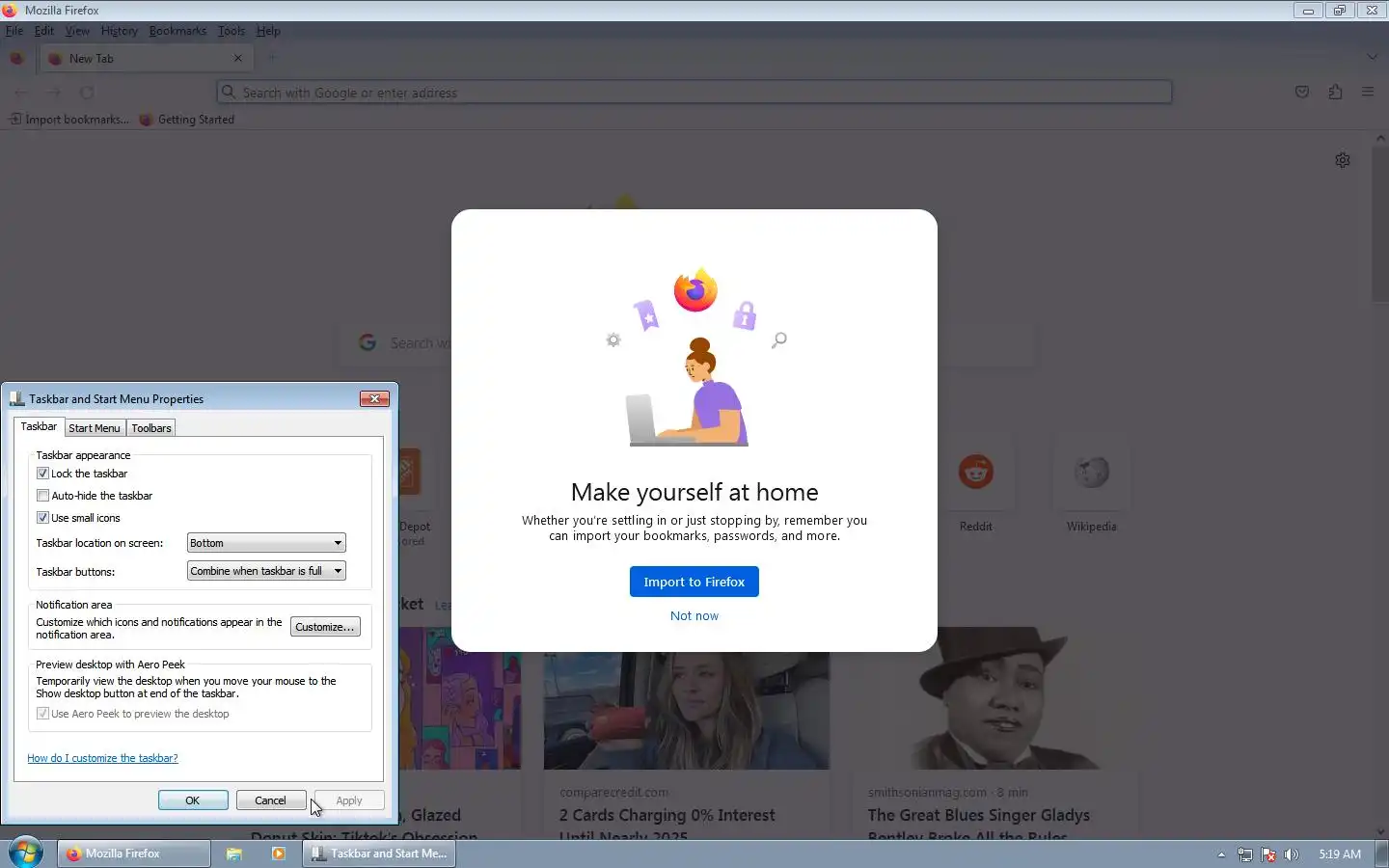The image size is (1389, 868).
Task: Open the Firefox History menu
Action: click(x=120, y=31)
